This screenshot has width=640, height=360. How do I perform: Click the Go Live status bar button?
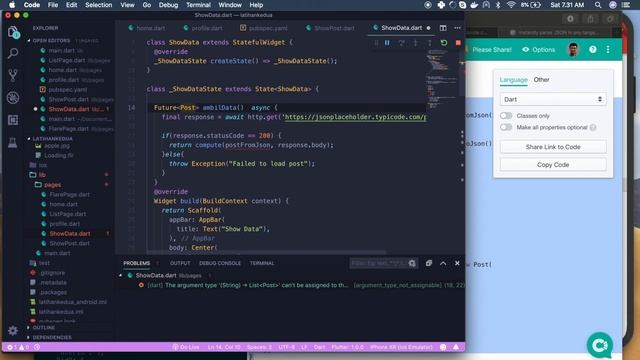tap(186, 347)
